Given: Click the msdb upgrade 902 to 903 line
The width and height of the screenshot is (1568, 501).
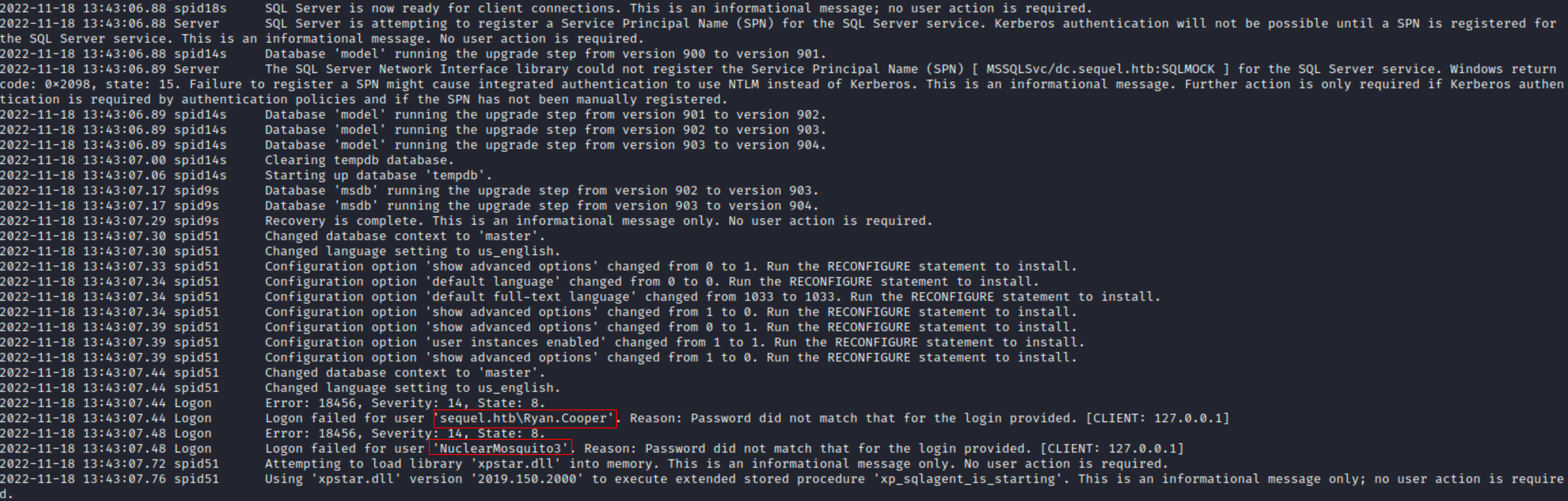Looking at the screenshot, I should 542,190.
